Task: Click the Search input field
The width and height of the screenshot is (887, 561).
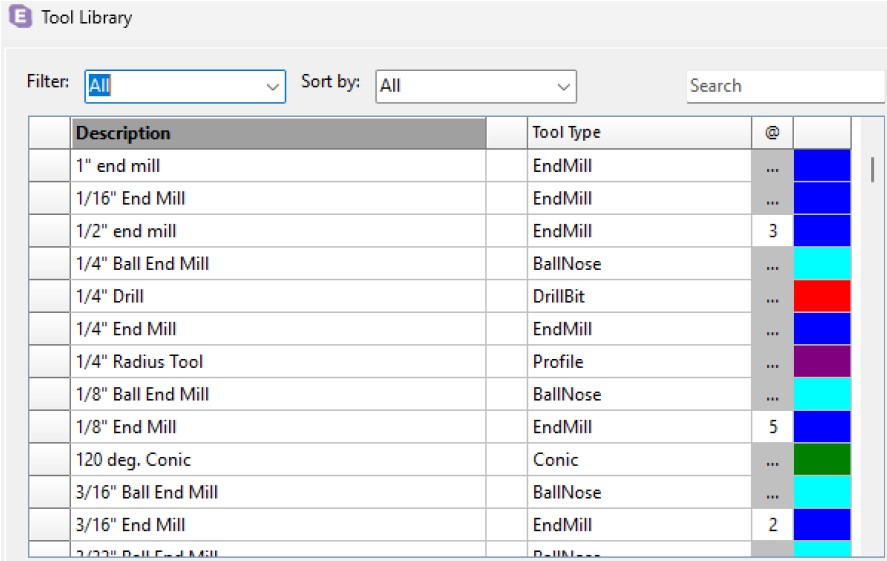Action: pos(784,86)
